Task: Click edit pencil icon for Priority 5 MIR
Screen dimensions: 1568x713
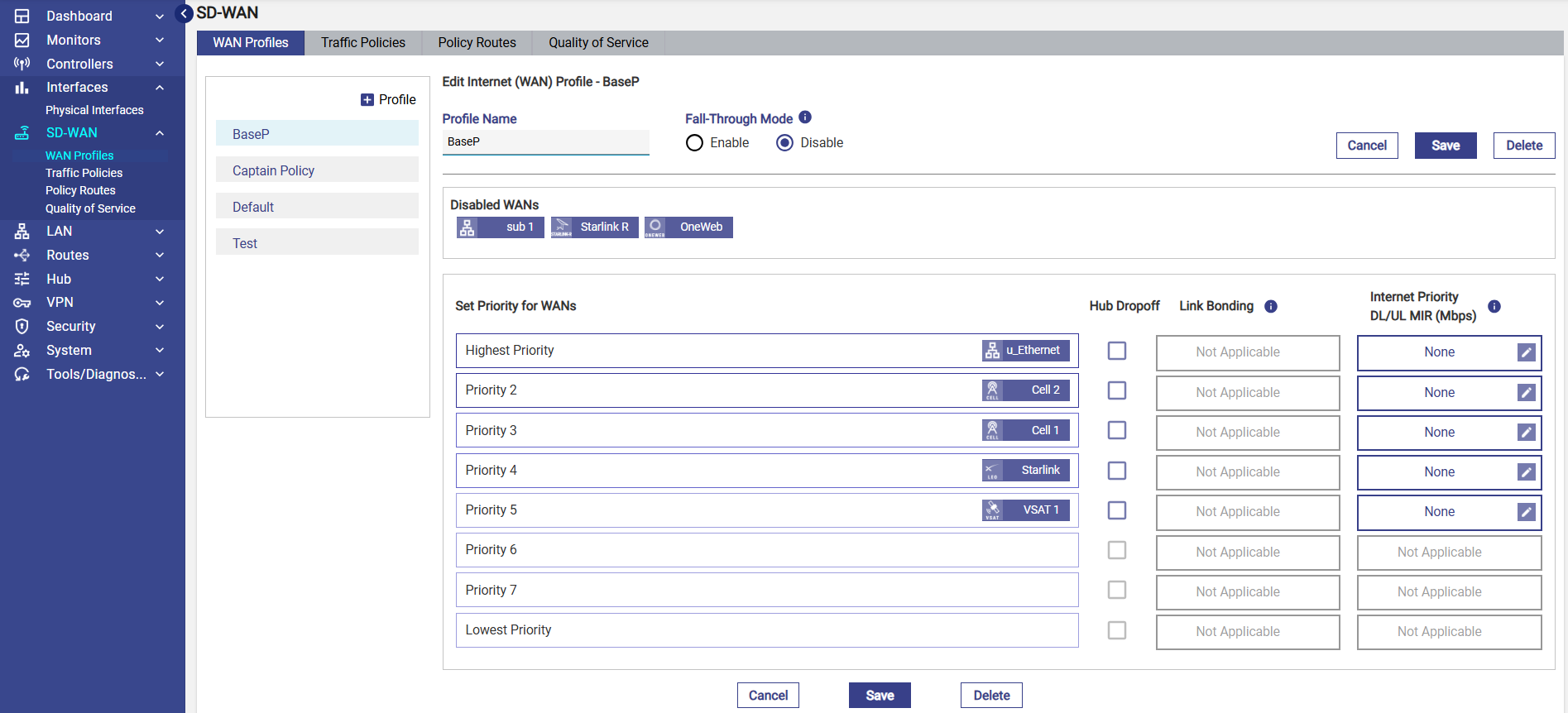Action: (x=1527, y=512)
